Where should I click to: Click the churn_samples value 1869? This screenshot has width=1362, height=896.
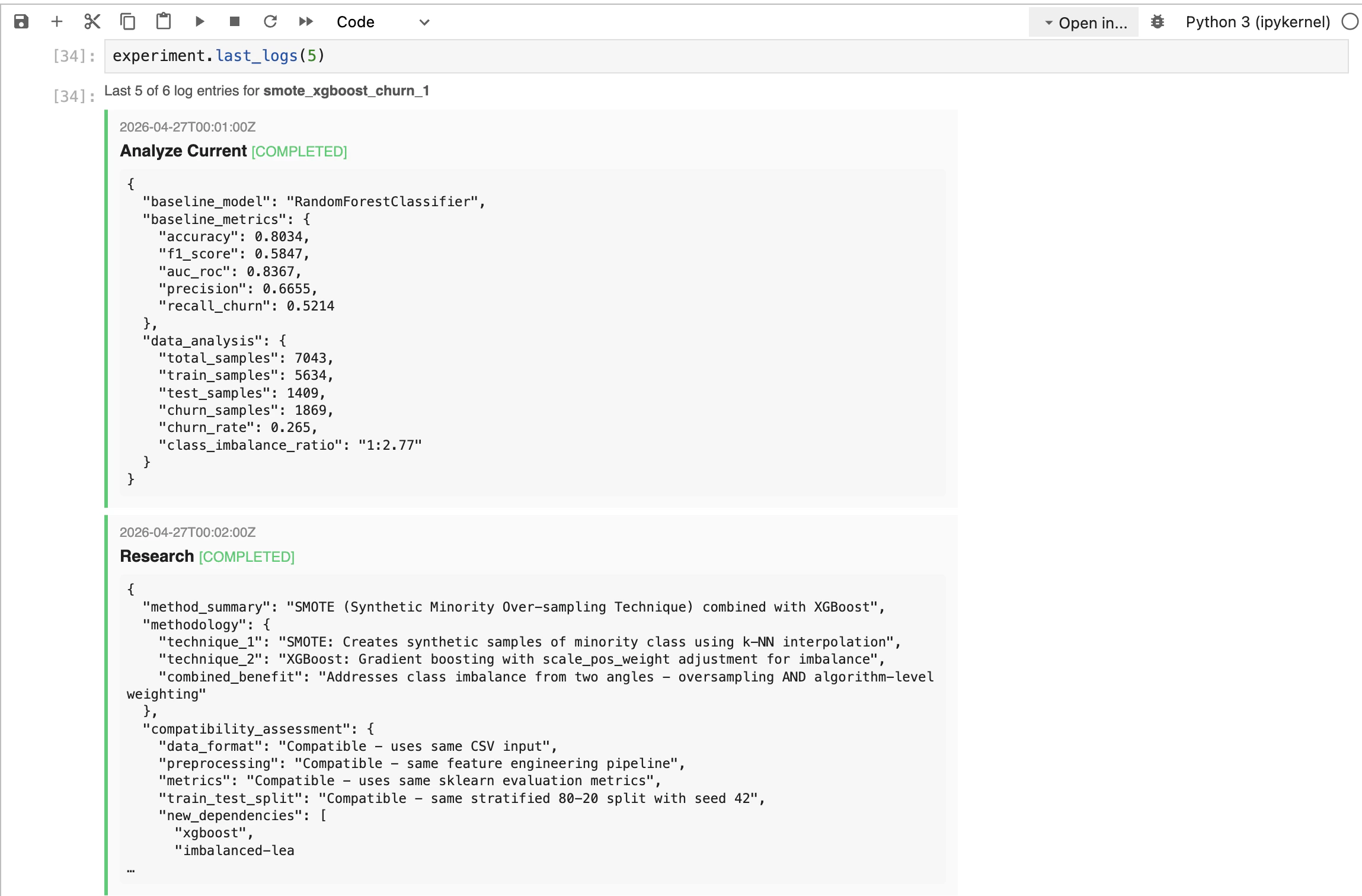coord(311,411)
